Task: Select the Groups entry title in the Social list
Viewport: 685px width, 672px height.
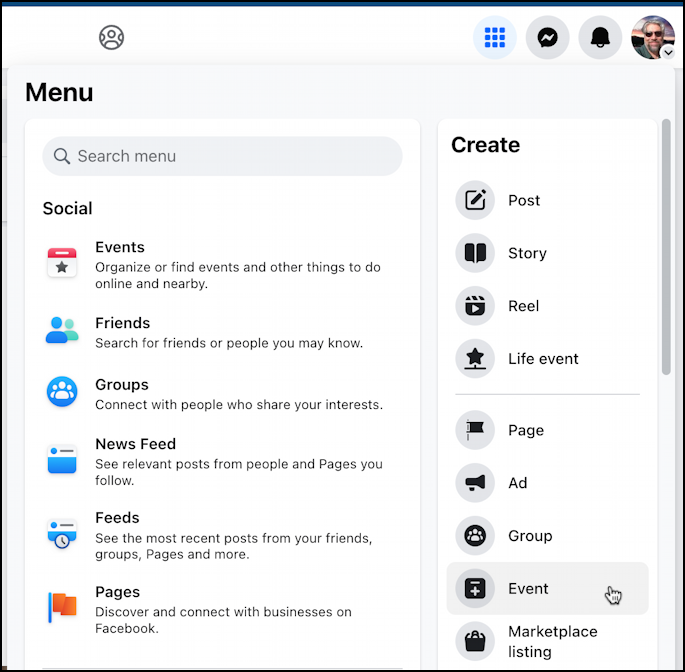Action: coord(122,384)
